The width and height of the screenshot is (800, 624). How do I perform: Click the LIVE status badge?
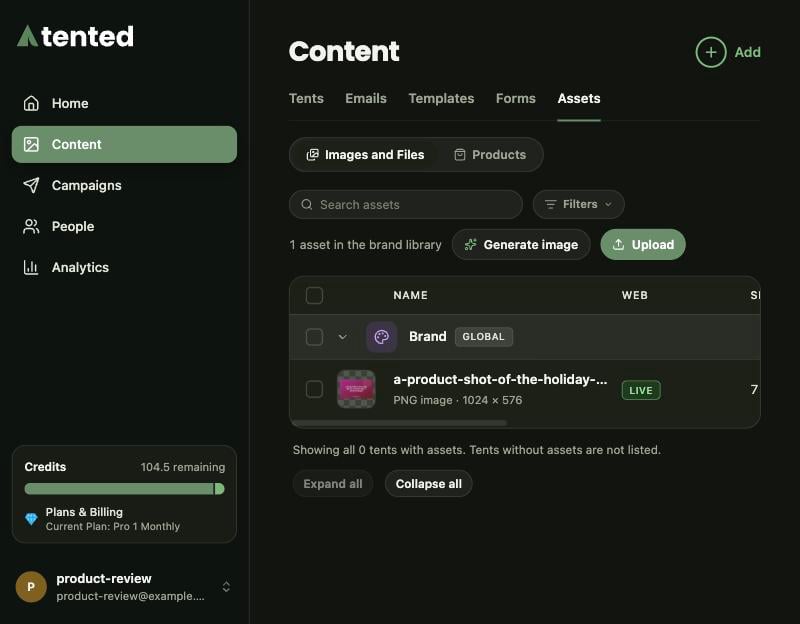641,390
